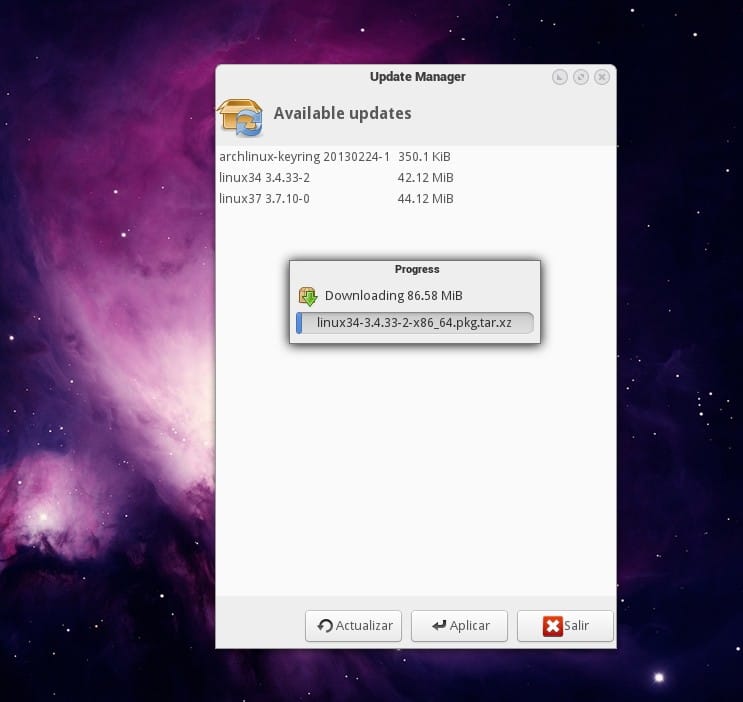The height and width of the screenshot is (702, 743).
Task: Minimize the Update Manager window
Action: pyautogui.click(x=560, y=77)
